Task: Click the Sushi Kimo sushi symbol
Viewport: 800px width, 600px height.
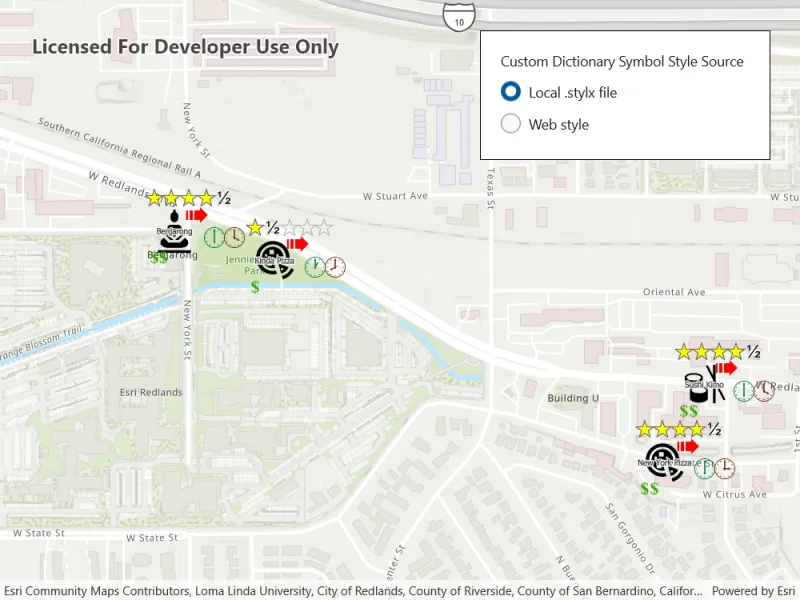Action: (x=705, y=384)
